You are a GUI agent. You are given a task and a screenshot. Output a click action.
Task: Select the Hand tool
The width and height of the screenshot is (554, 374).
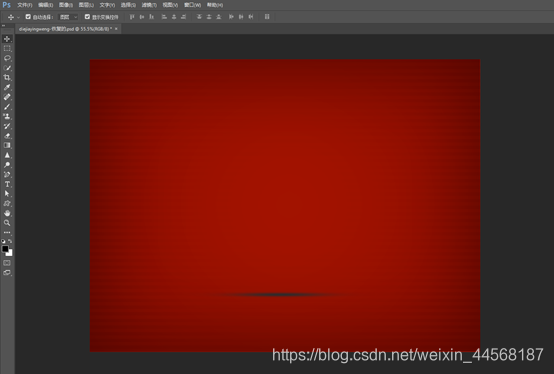coord(7,213)
